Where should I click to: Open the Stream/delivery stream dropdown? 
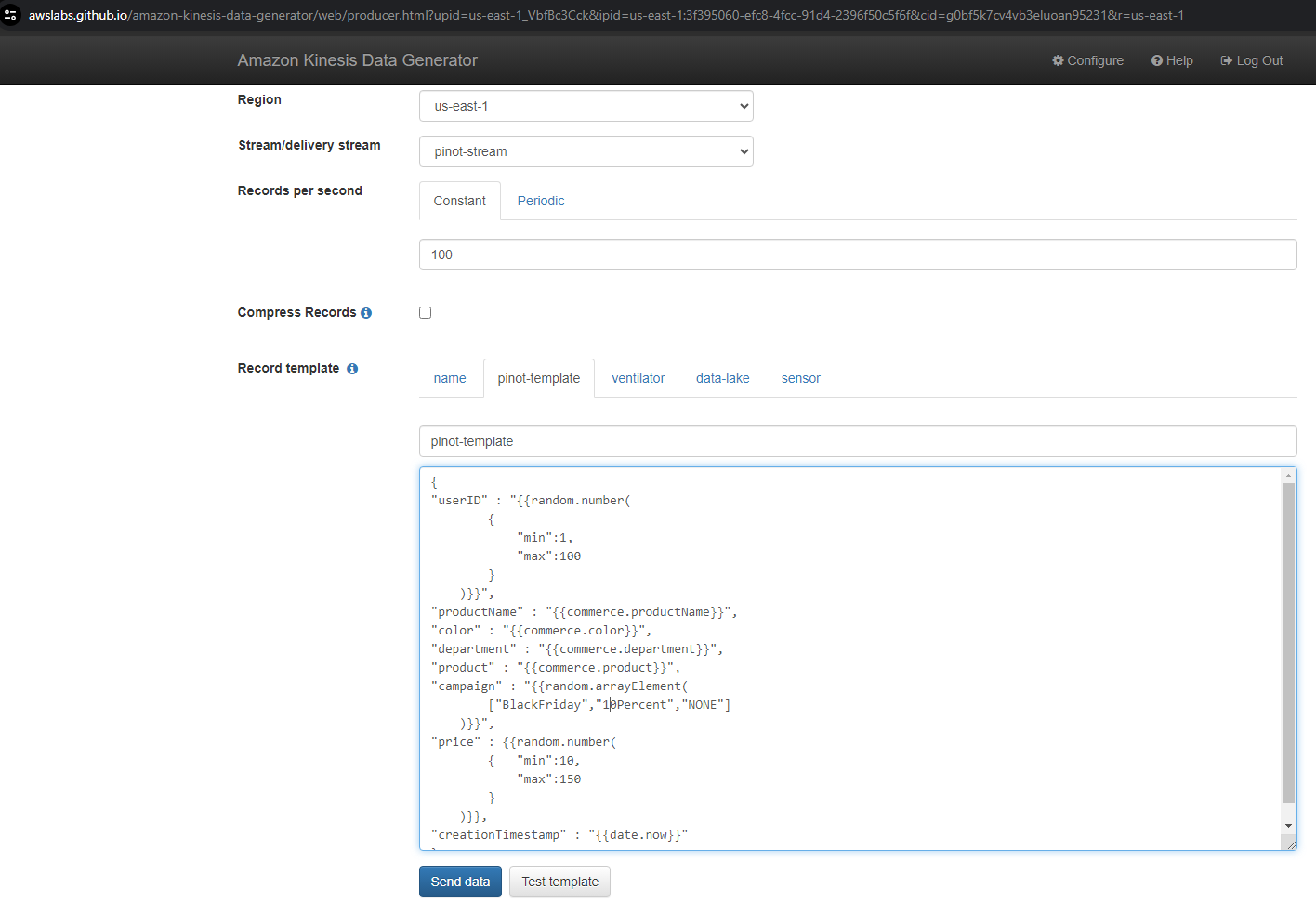586,151
